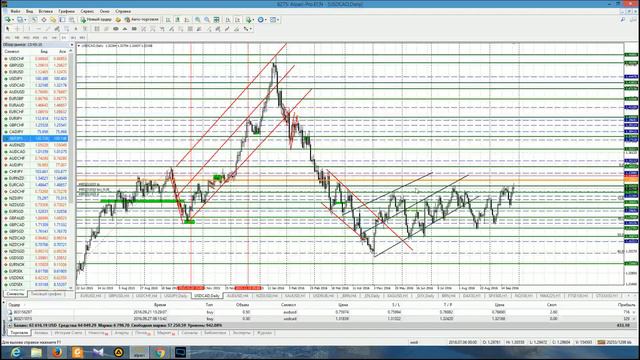The height and width of the screenshot is (360, 640).
Task: Close the first audusd buy order
Action: tap(633, 312)
